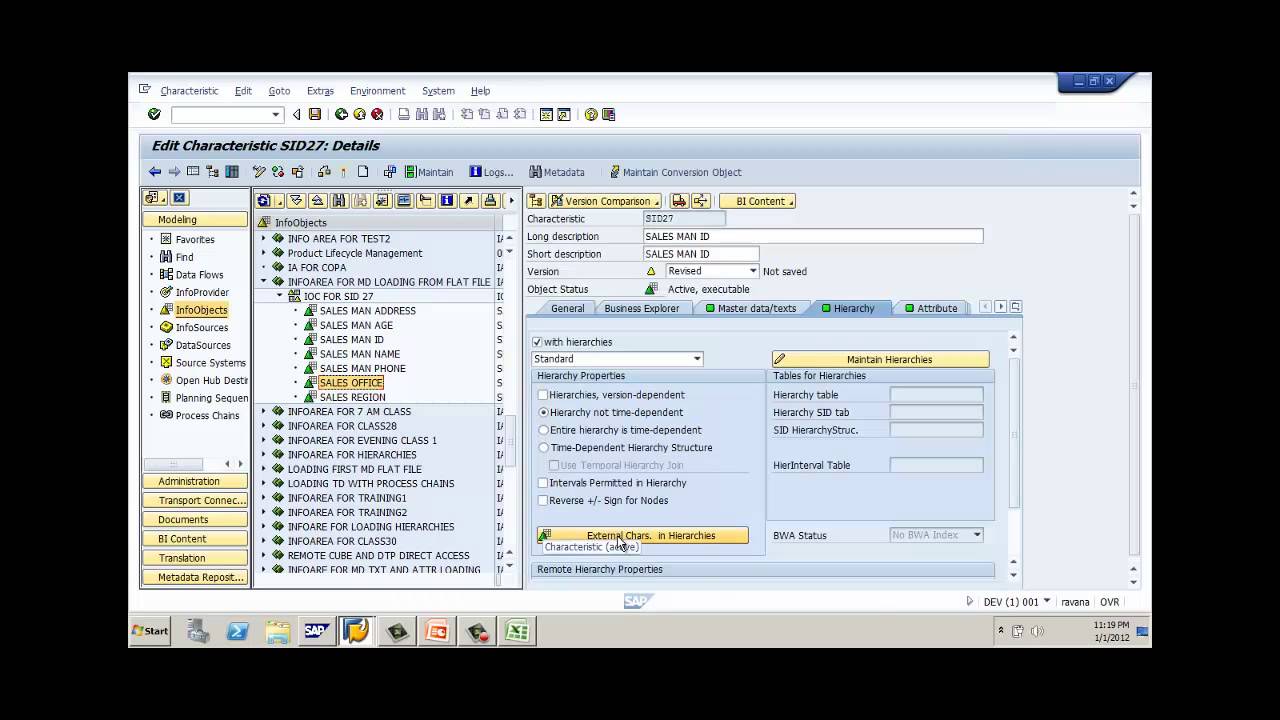Open the command field dropdown arrow
This screenshot has height=720, width=1280.
pyautogui.click(x=276, y=115)
